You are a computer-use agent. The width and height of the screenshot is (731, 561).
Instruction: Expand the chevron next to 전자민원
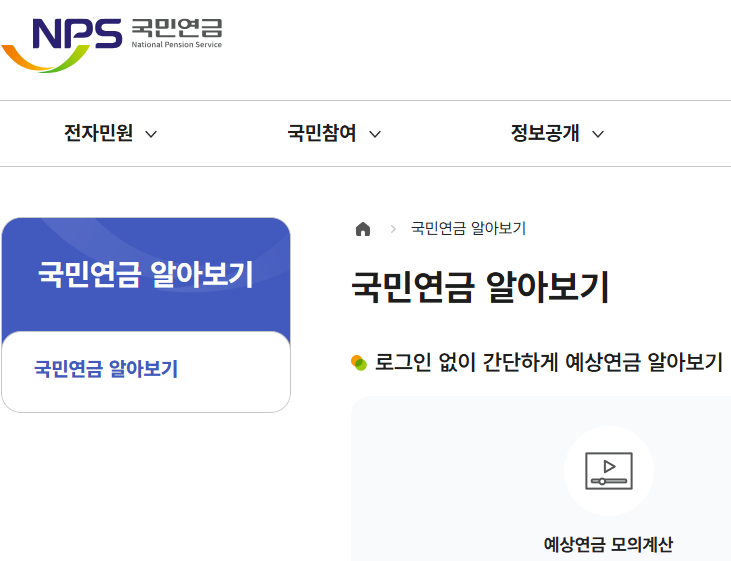pos(151,134)
